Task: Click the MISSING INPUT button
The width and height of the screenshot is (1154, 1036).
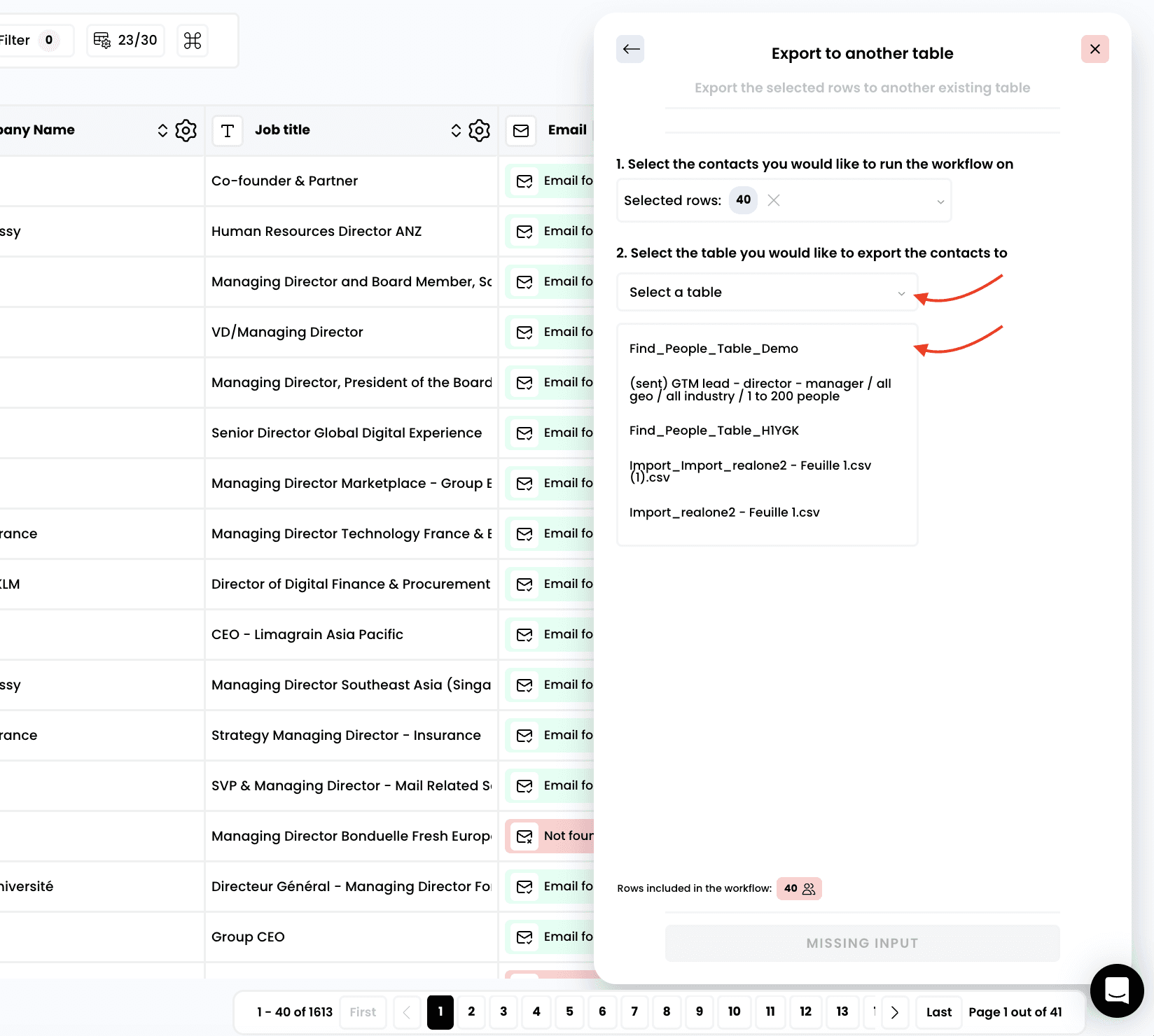Action: pyautogui.click(x=863, y=944)
